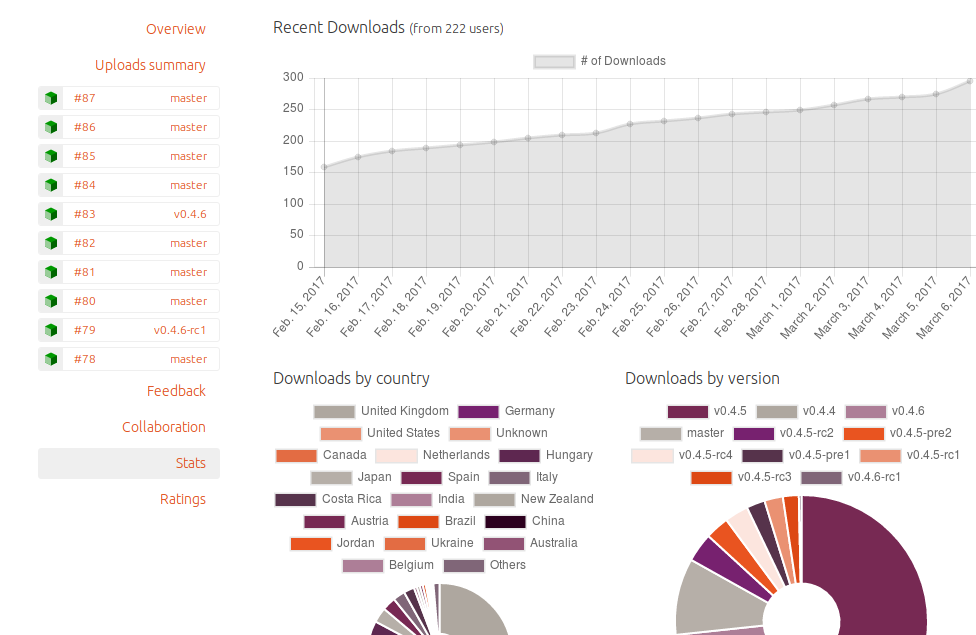976x635 pixels.
Task: Click the package icon for upload #84
Action: pyautogui.click(x=51, y=185)
